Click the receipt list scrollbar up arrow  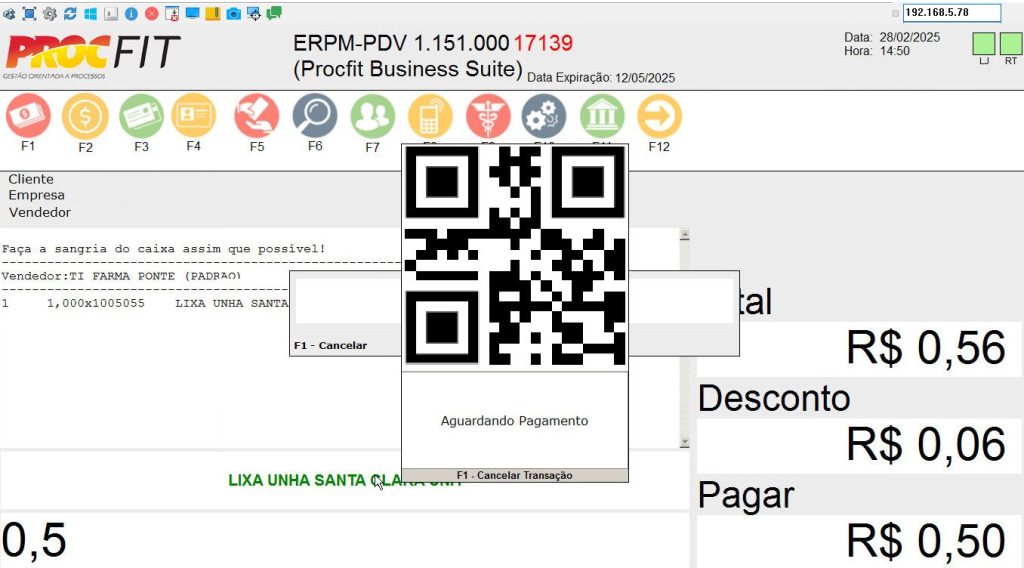pos(684,234)
